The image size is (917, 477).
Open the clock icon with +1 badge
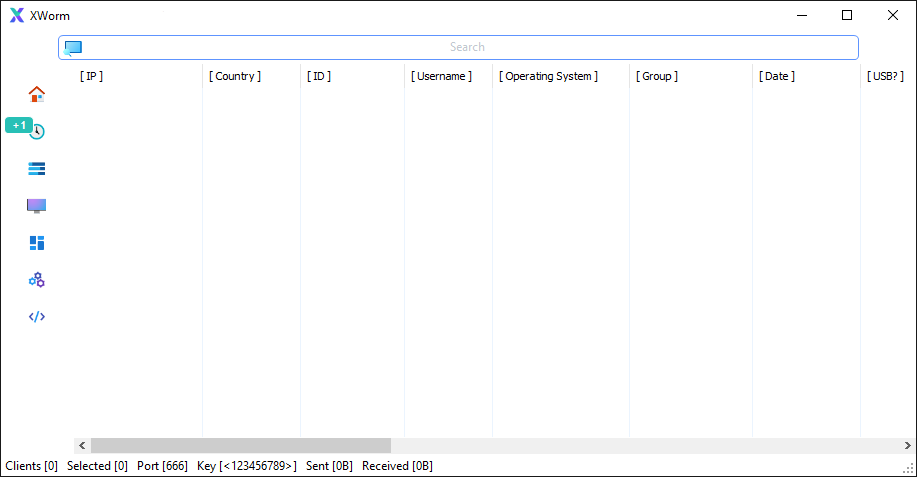38,131
